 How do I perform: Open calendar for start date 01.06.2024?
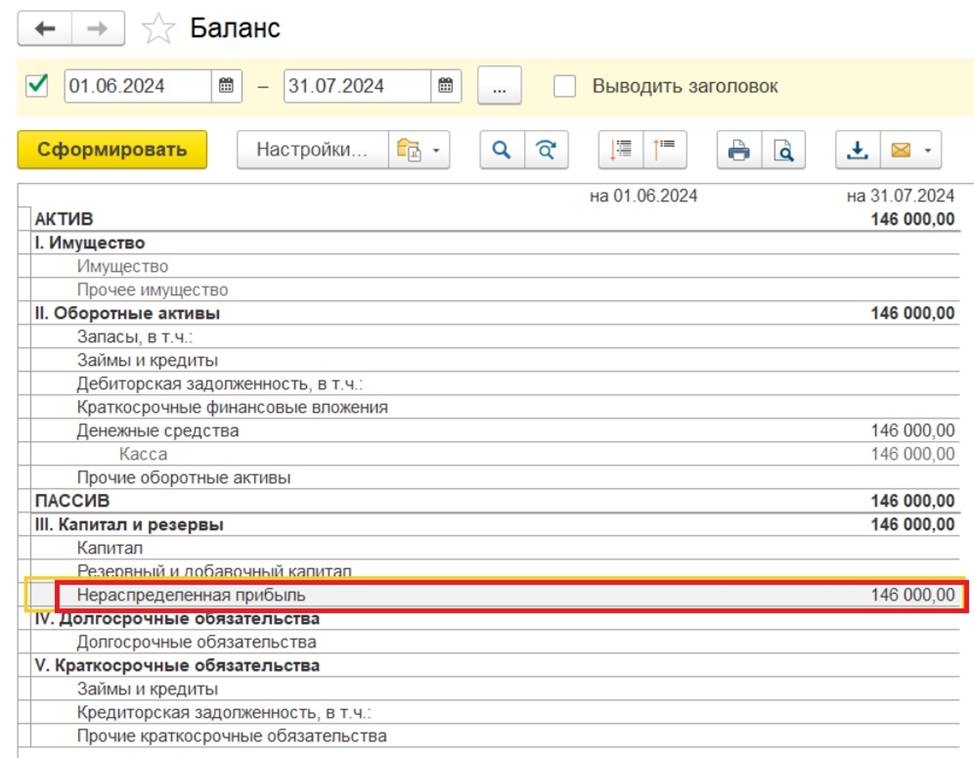[226, 86]
